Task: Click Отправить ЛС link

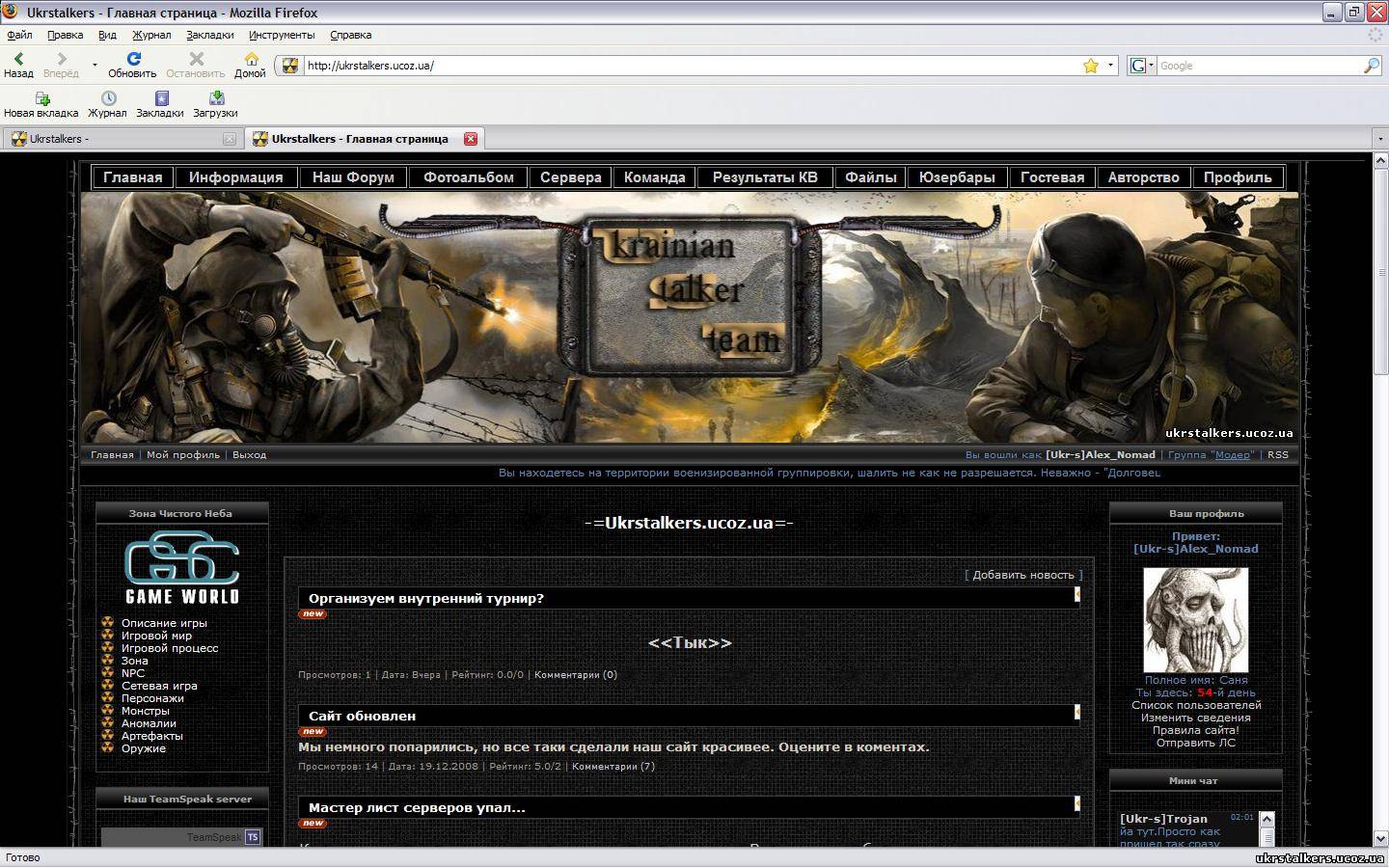Action: (1196, 743)
